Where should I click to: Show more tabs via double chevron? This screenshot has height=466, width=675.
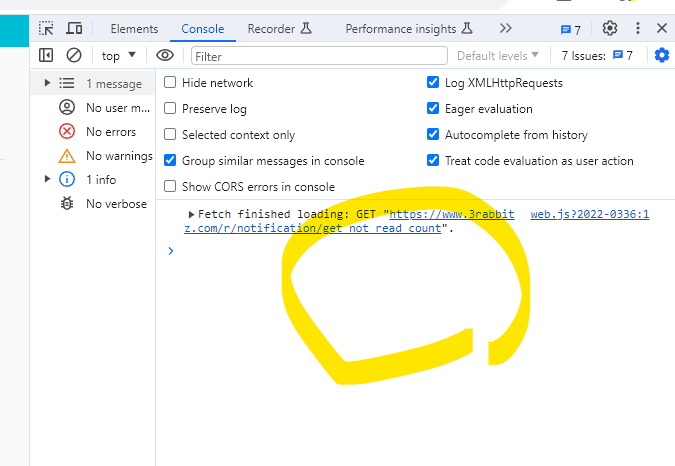(505, 28)
